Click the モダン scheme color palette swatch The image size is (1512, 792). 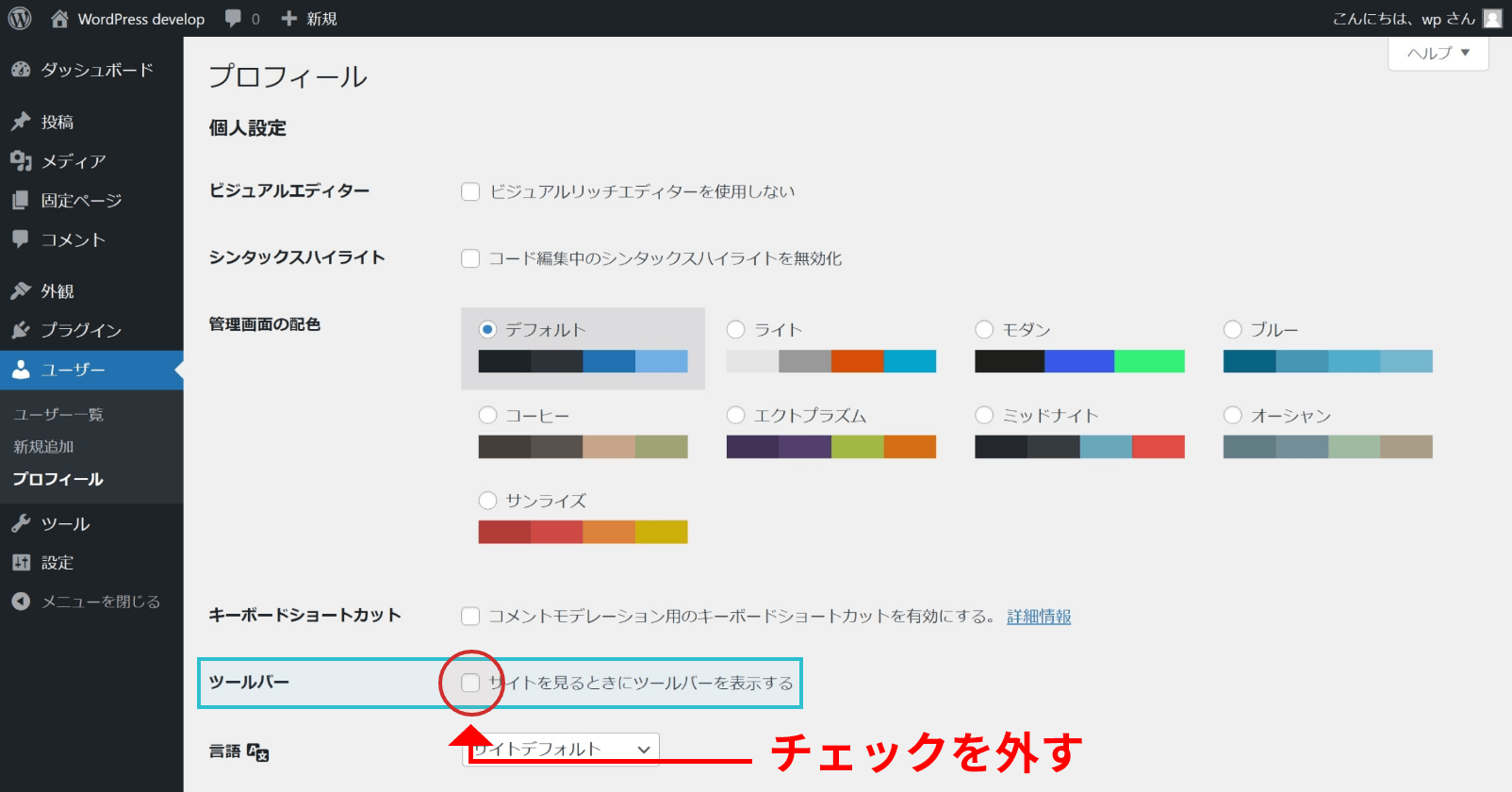(x=1079, y=361)
